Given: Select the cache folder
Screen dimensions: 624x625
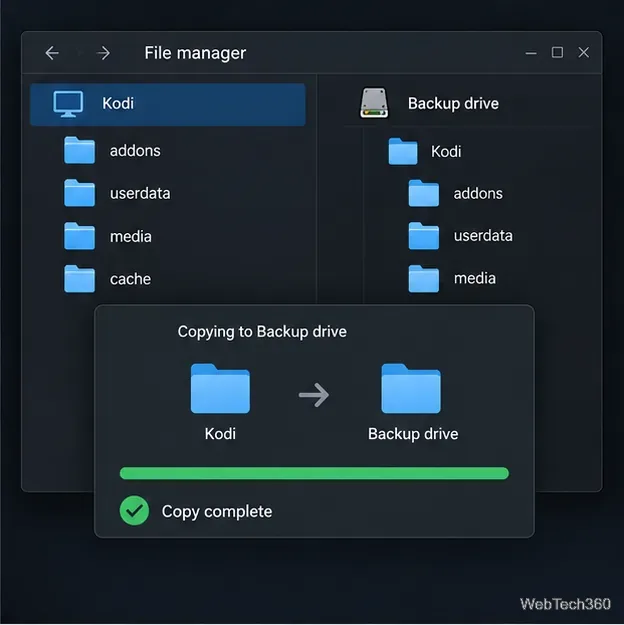Looking at the screenshot, I should 108,279.
